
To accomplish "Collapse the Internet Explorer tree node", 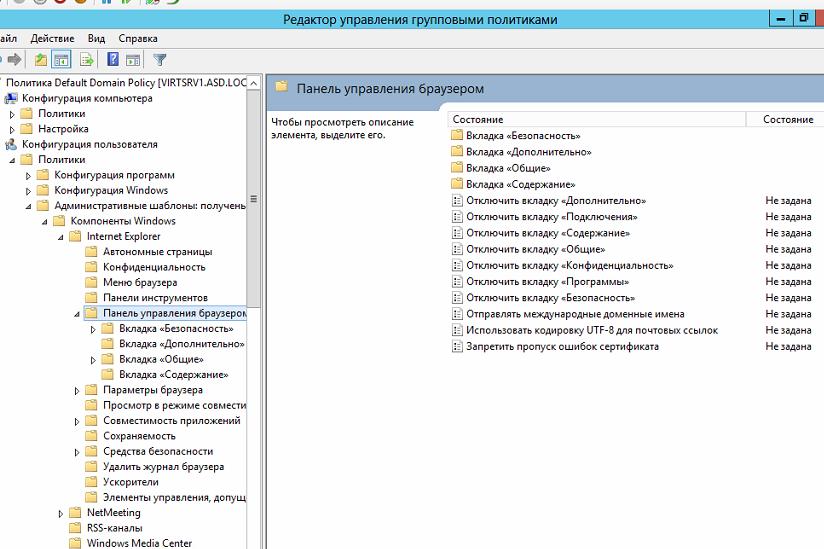I will pos(61,237).
